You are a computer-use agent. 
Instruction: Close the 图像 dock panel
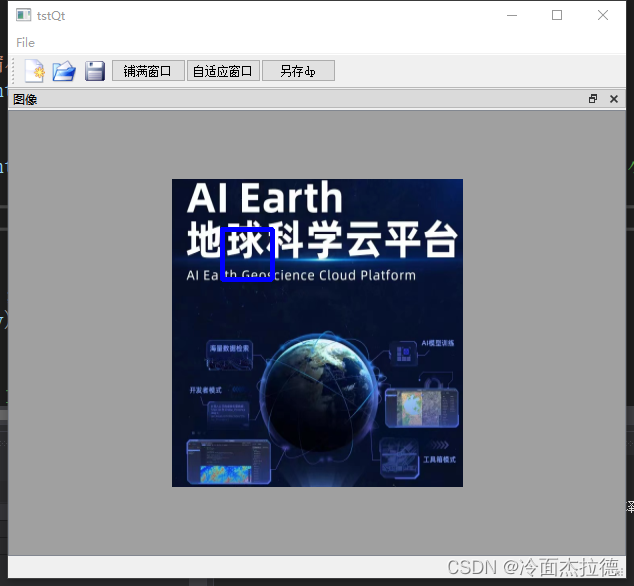(x=613, y=99)
